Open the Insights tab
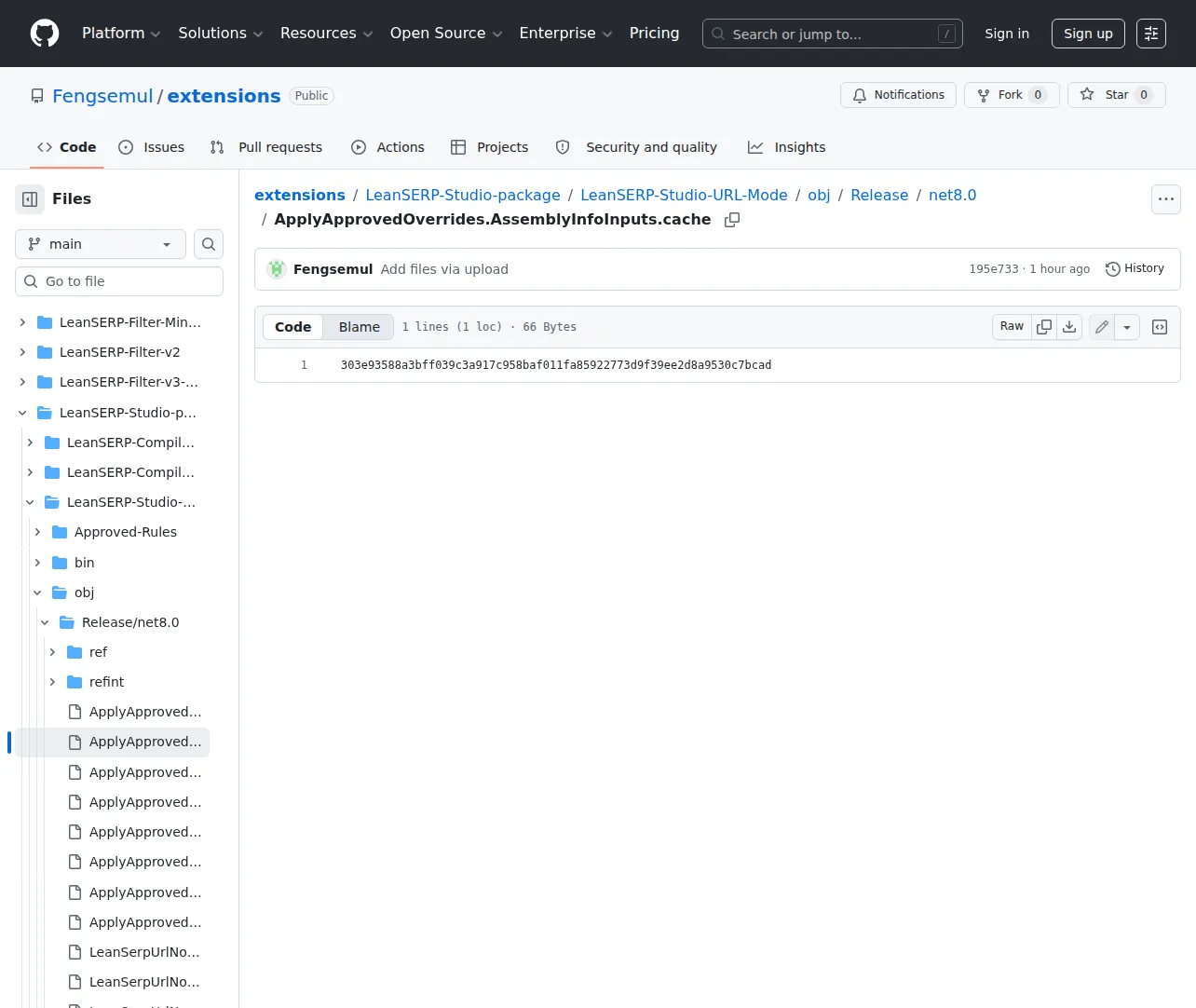Image resolution: width=1196 pixels, height=1008 pixels. [x=787, y=147]
